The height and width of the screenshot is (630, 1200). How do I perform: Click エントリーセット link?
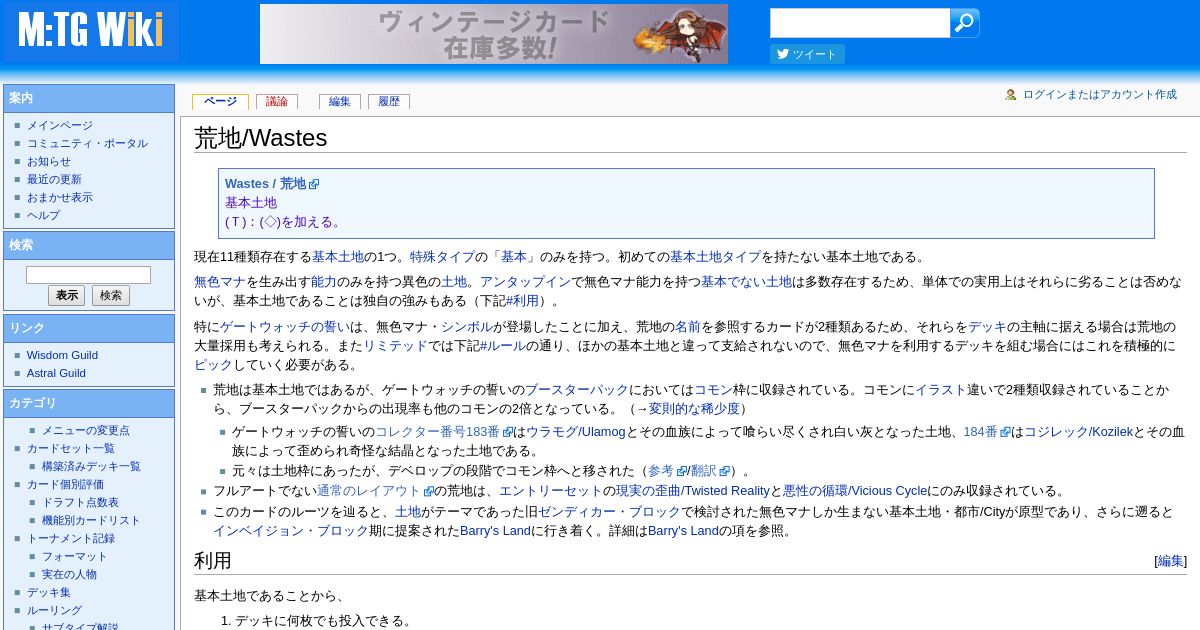pos(550,491)
